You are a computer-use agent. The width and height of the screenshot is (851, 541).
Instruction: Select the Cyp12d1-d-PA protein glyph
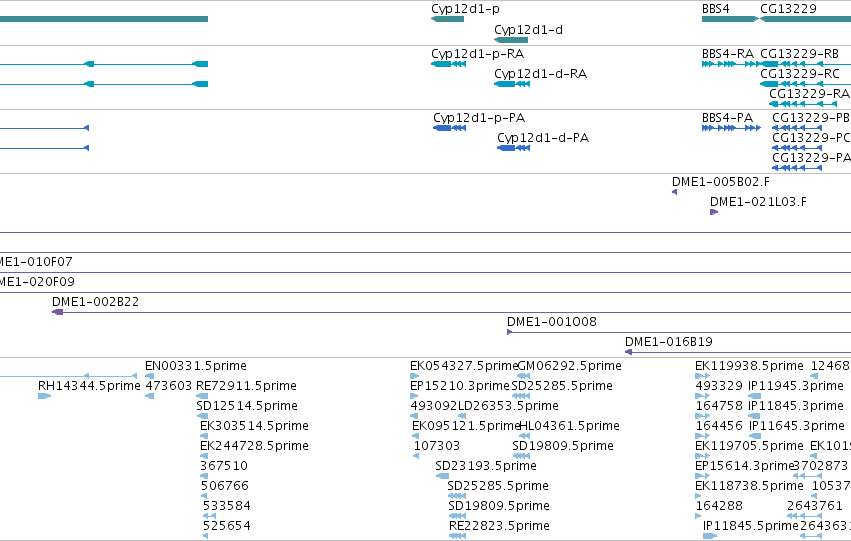(513, 148)
